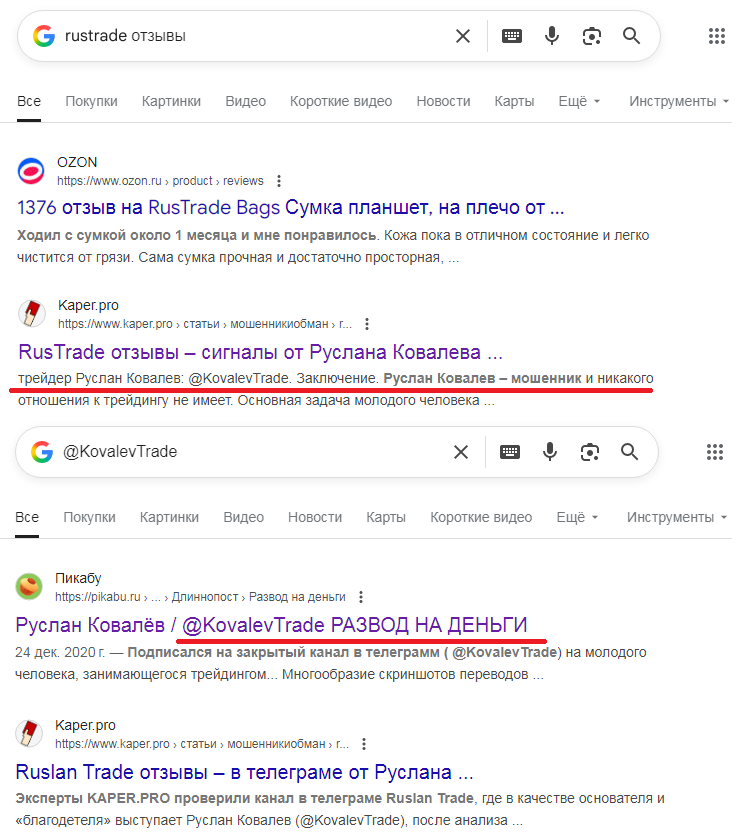Viewport: 737px width, 837px height.
Task: Open Google apps grid beside "@KovalevTrade" search
Action: 715,452
